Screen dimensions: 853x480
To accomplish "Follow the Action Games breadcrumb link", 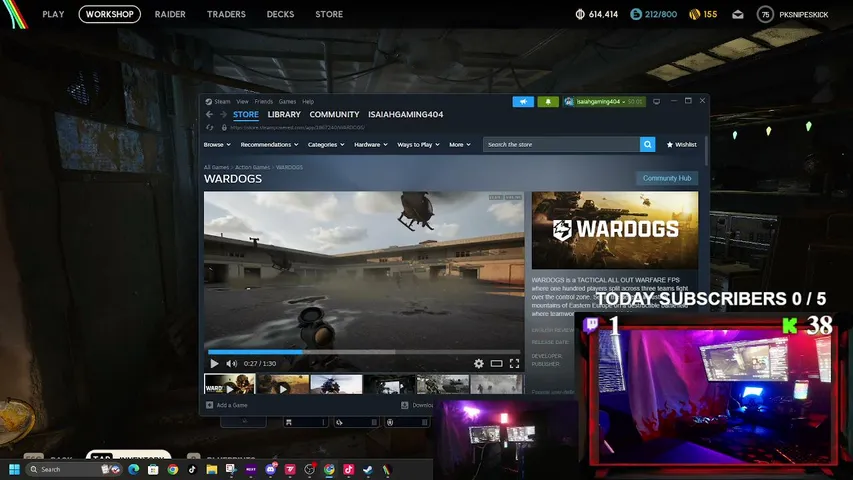I will [x=252, y=167].
